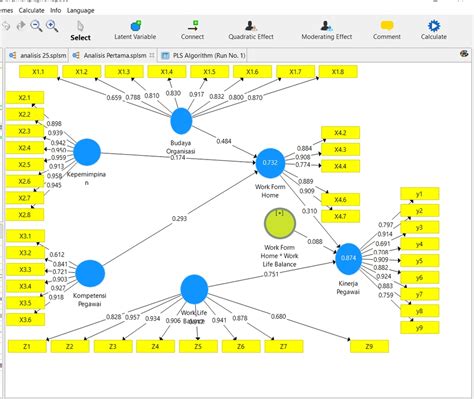Select indicator box X1.3
Image resolution: width=474 pixels, height=399 pixels.
pyautogui.click(x=124, y=72)
